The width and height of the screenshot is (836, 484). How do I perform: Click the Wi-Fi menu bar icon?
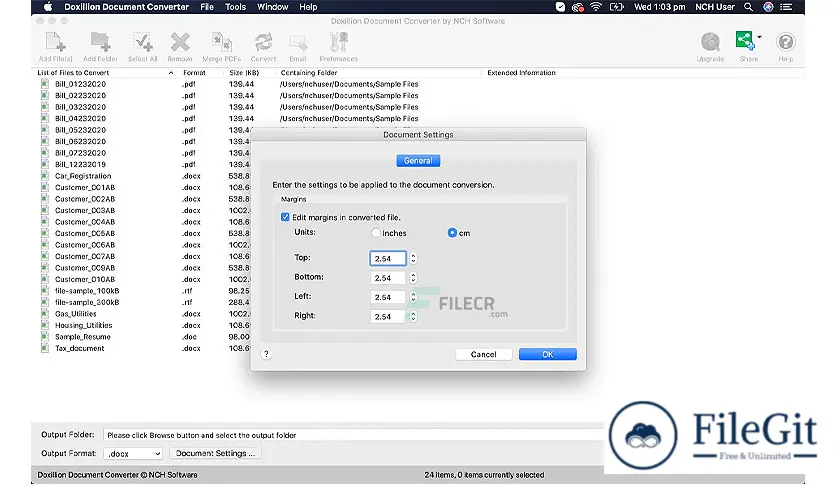click(596, 7)
